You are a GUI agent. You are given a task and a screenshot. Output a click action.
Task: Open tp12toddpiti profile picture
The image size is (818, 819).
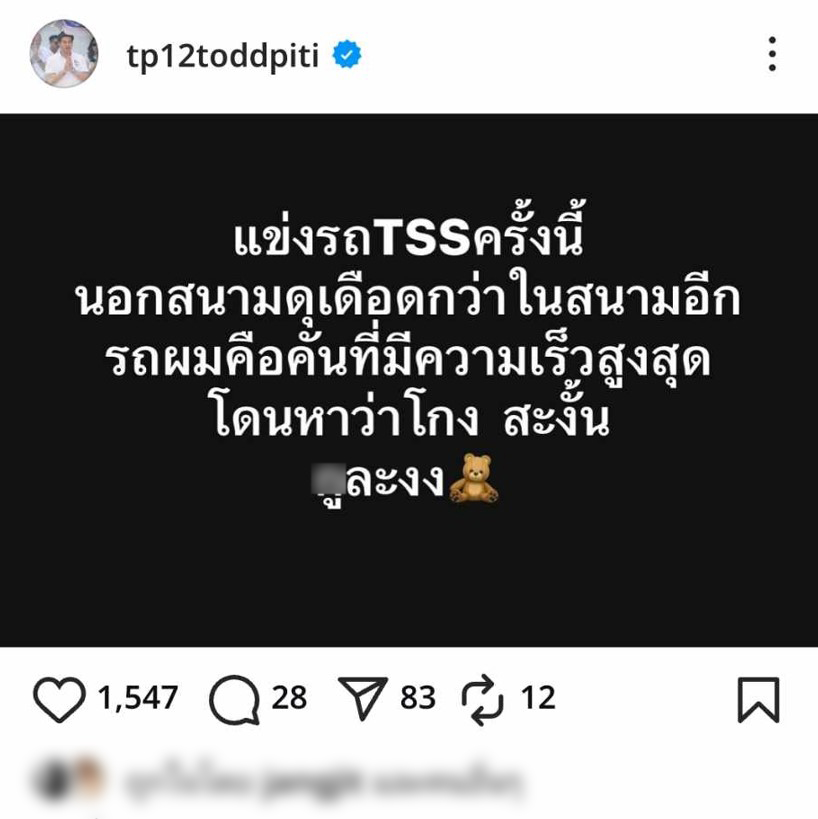coord(64,54)
